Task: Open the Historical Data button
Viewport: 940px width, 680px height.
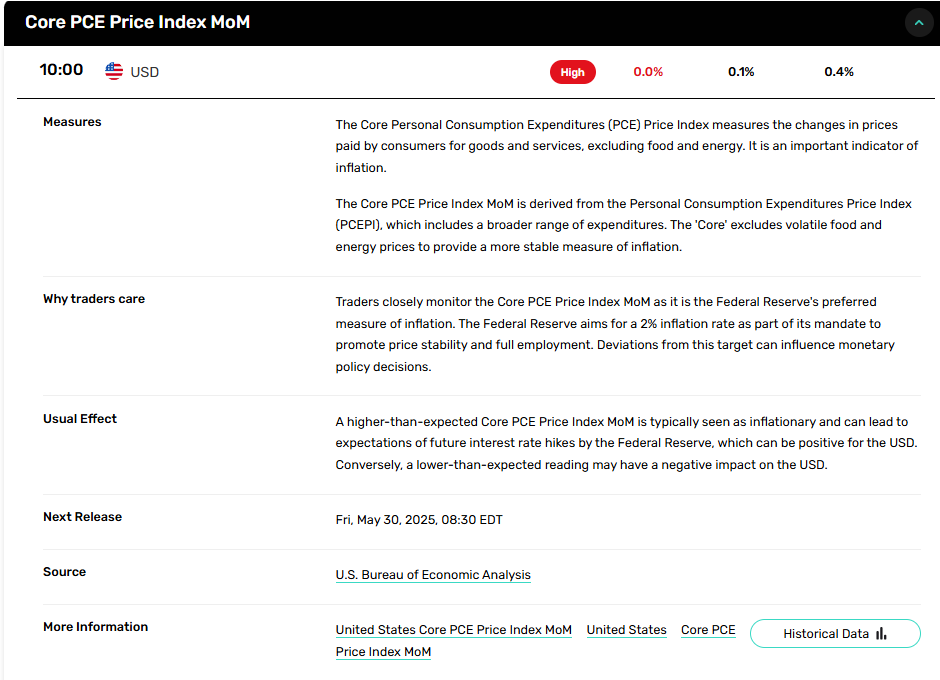Action: tap(834, 633)
